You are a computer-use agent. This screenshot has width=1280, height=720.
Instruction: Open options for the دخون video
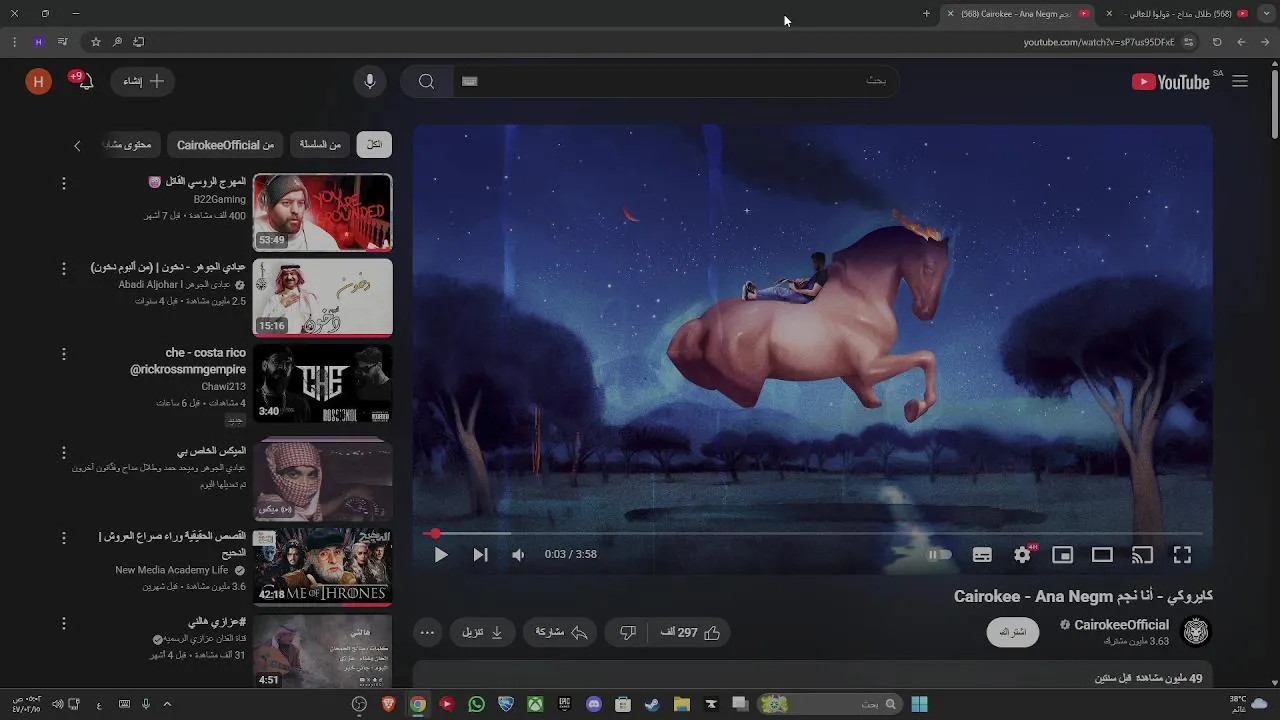point(63,269)
